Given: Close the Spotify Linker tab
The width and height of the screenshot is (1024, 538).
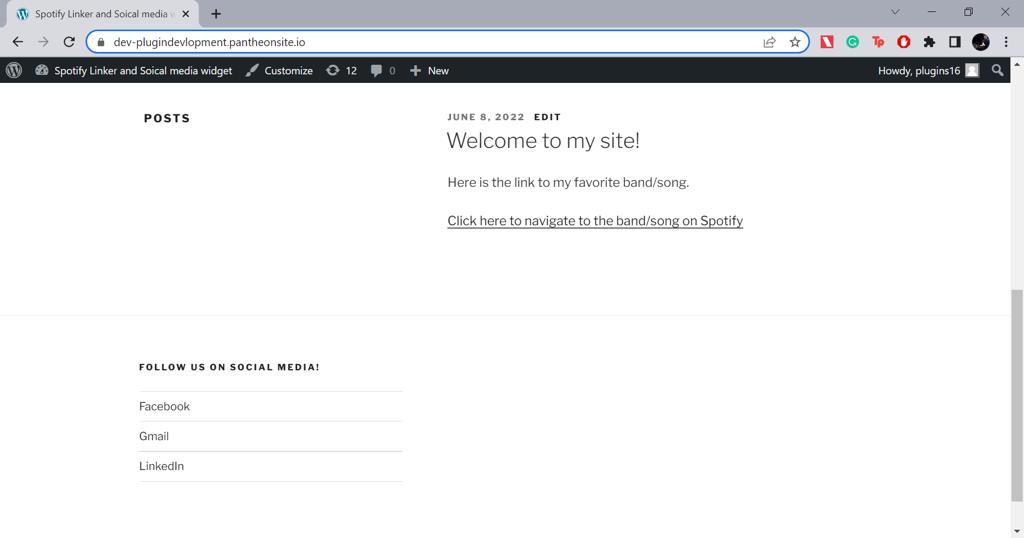Looking at the screenshot, I should 185,14.
